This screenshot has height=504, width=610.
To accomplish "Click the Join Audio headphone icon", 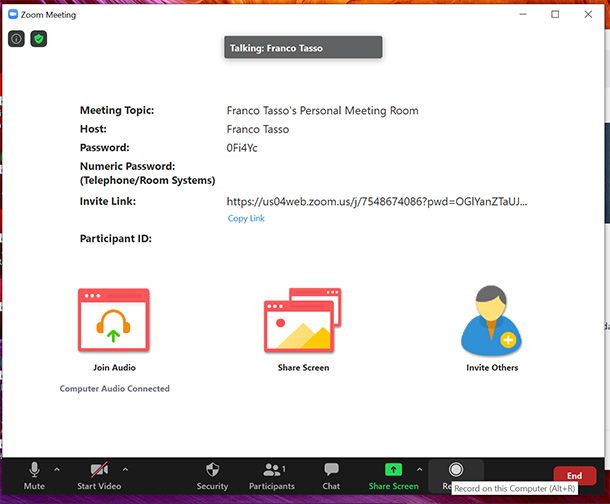I will (x=114, y=320).
